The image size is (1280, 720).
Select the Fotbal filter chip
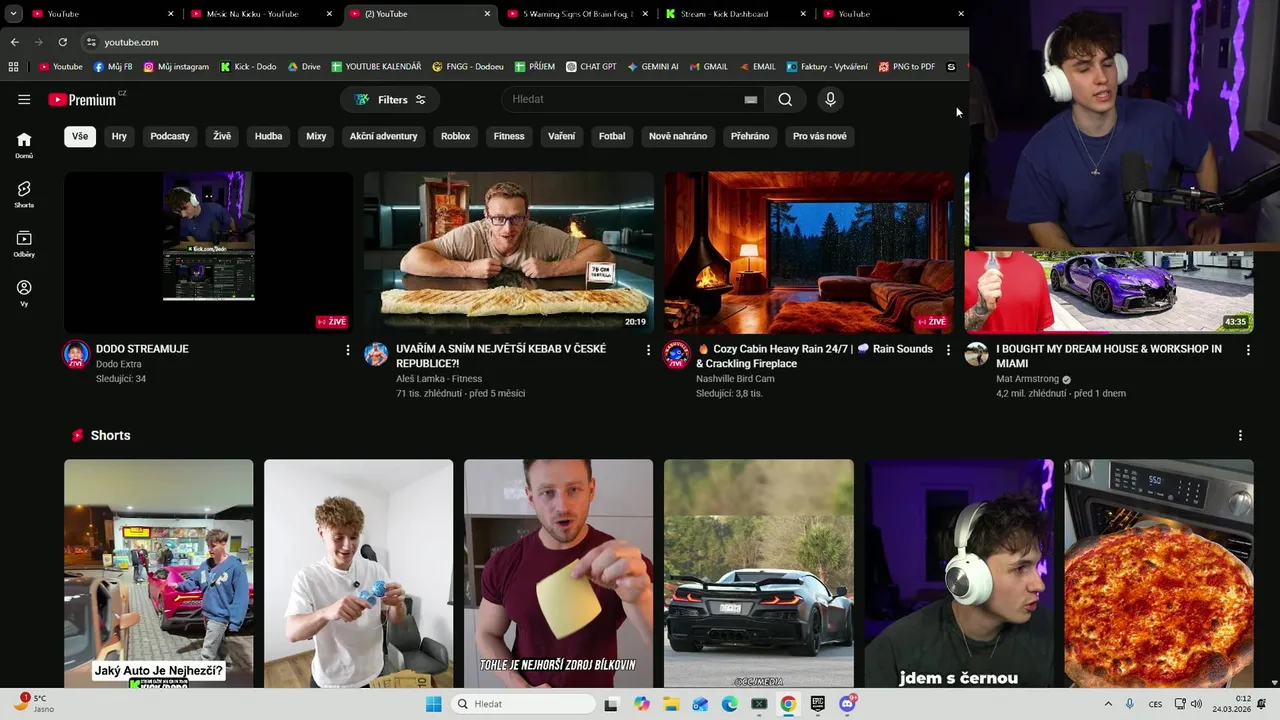click(612, 136)
